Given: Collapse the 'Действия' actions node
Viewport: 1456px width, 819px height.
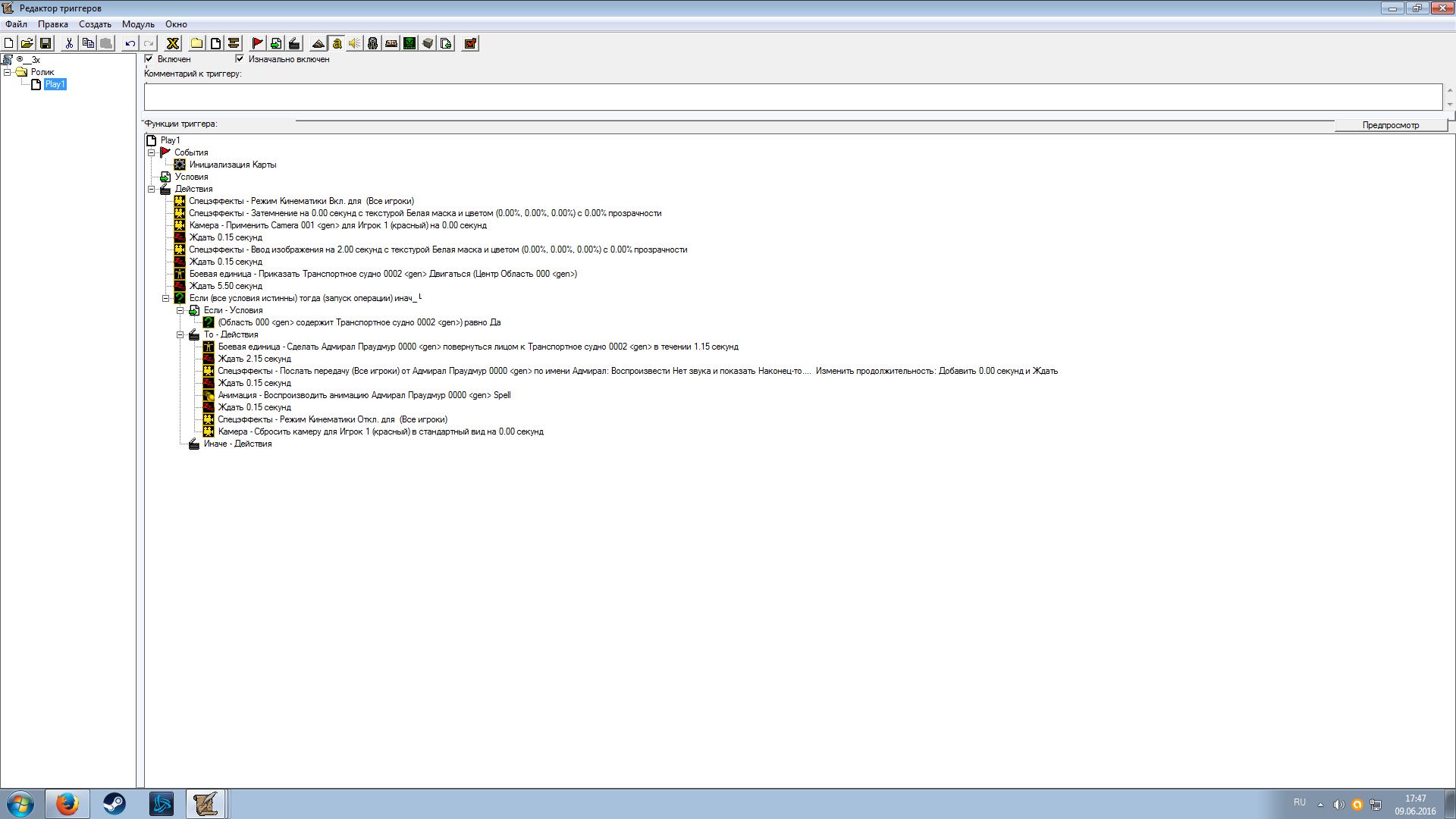Looking at the screenshot, I should point(152,189).
